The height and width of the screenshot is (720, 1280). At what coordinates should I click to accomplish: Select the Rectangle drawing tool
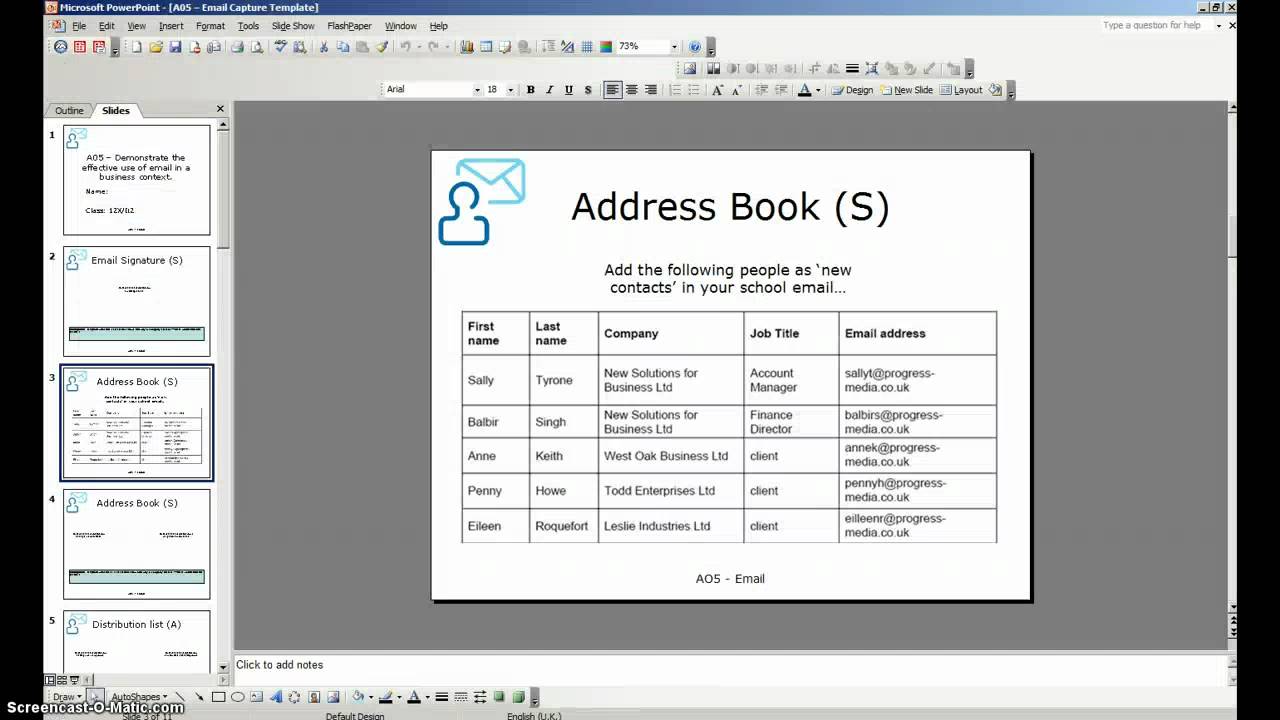[x=218, y=697]
